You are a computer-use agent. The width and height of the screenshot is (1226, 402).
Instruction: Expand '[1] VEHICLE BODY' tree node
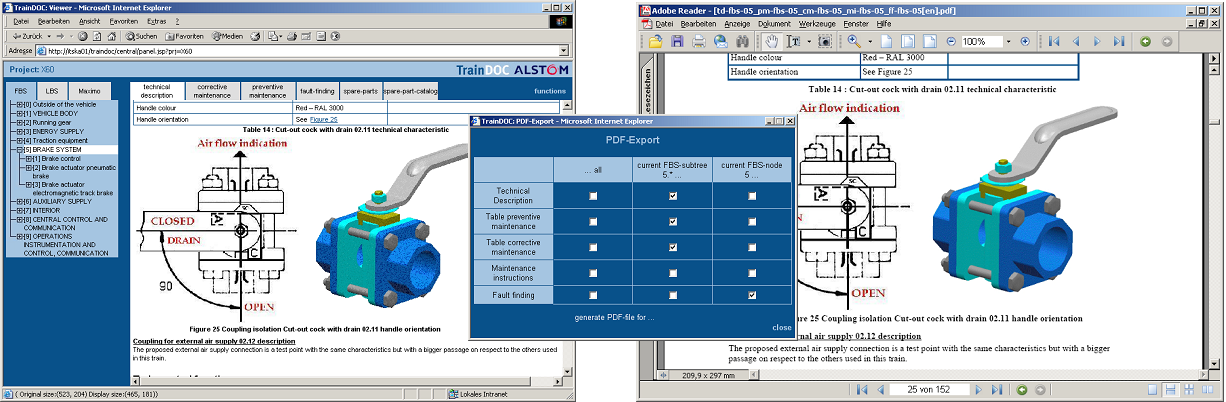click(19, 113)
